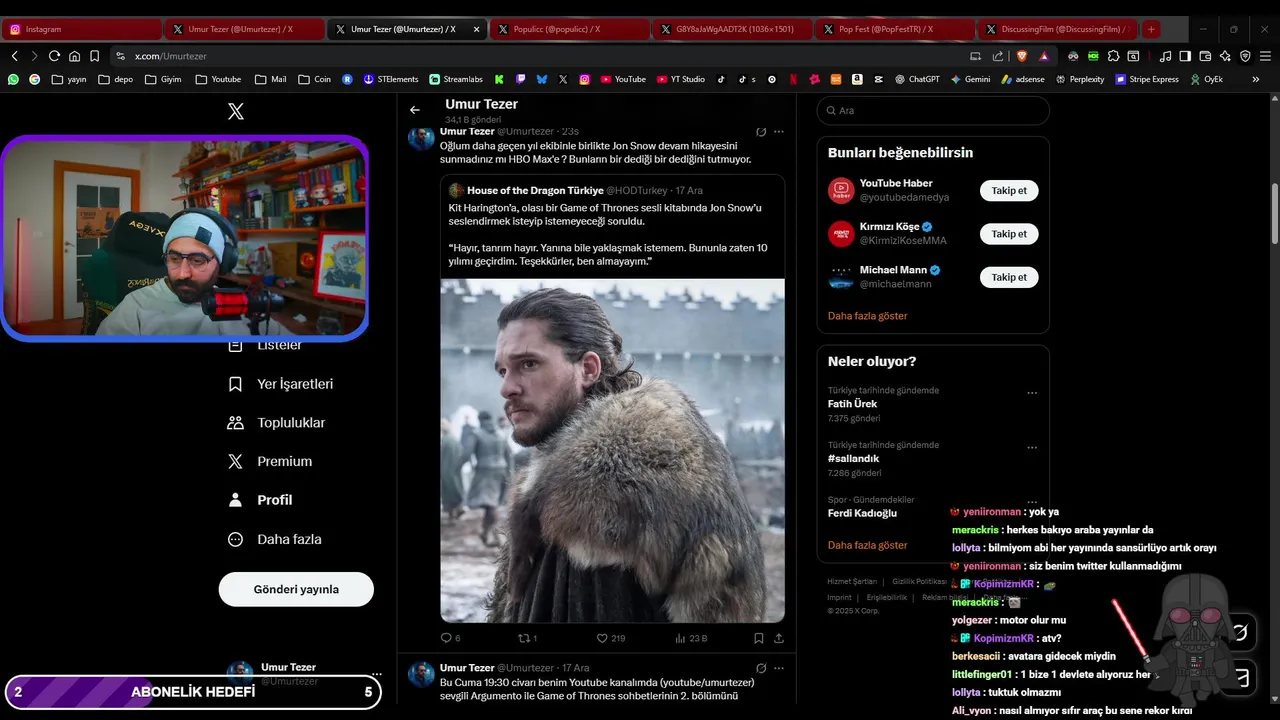Click Daha fazla göster under suggestions
Screen dimensions: 1280x720
pyautogui.click(x=867, y=316)
